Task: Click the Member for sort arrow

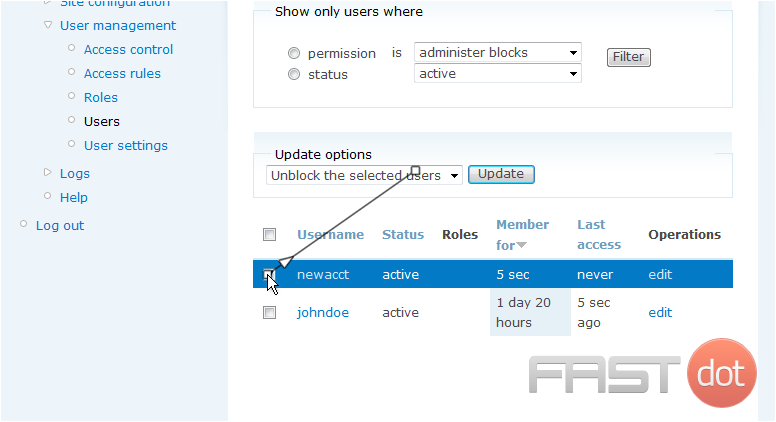Action: click(522, 245)
